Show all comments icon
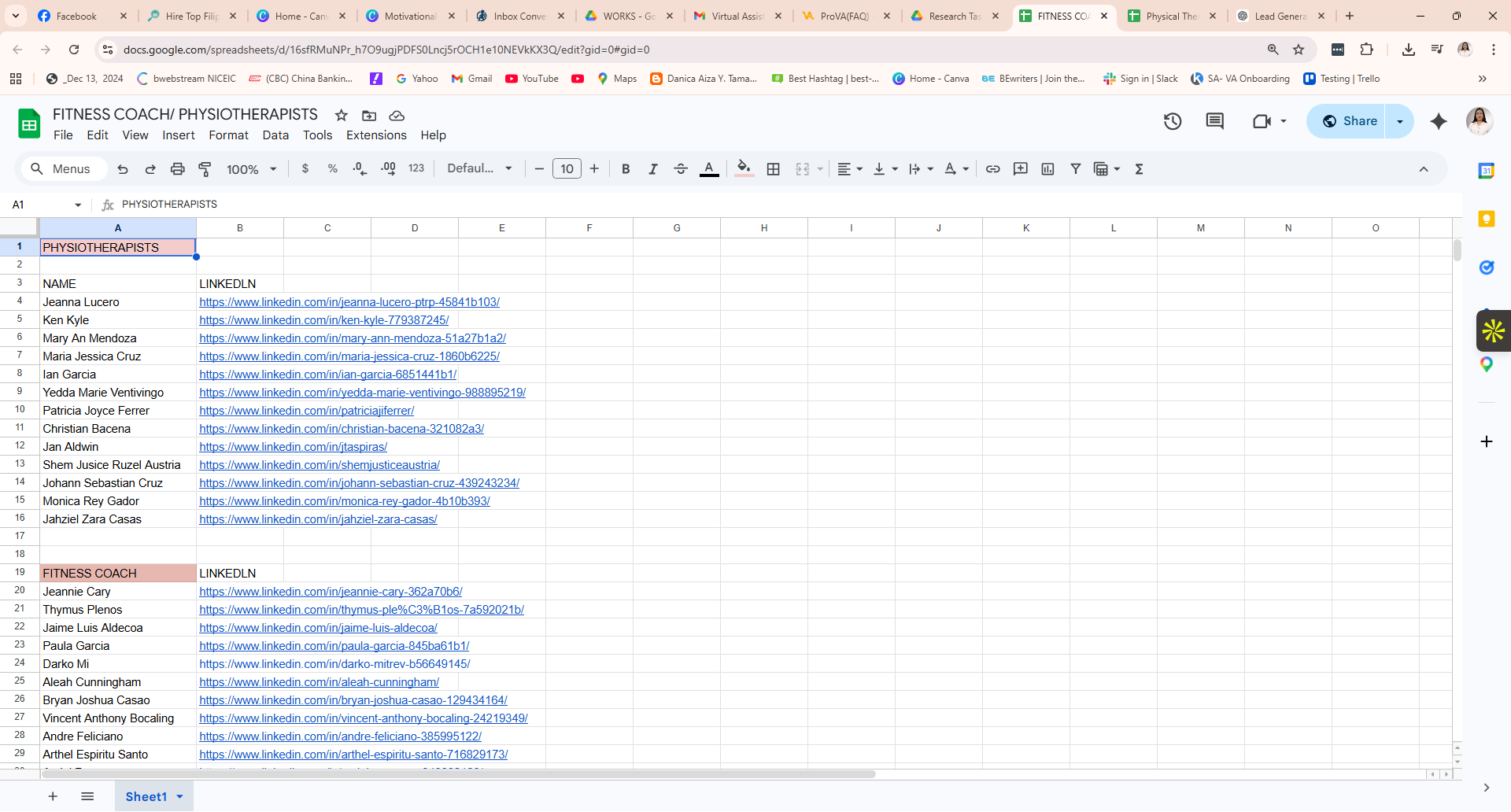Image resolution: width=1511 pixels, height=812 pixels. 1215,121
